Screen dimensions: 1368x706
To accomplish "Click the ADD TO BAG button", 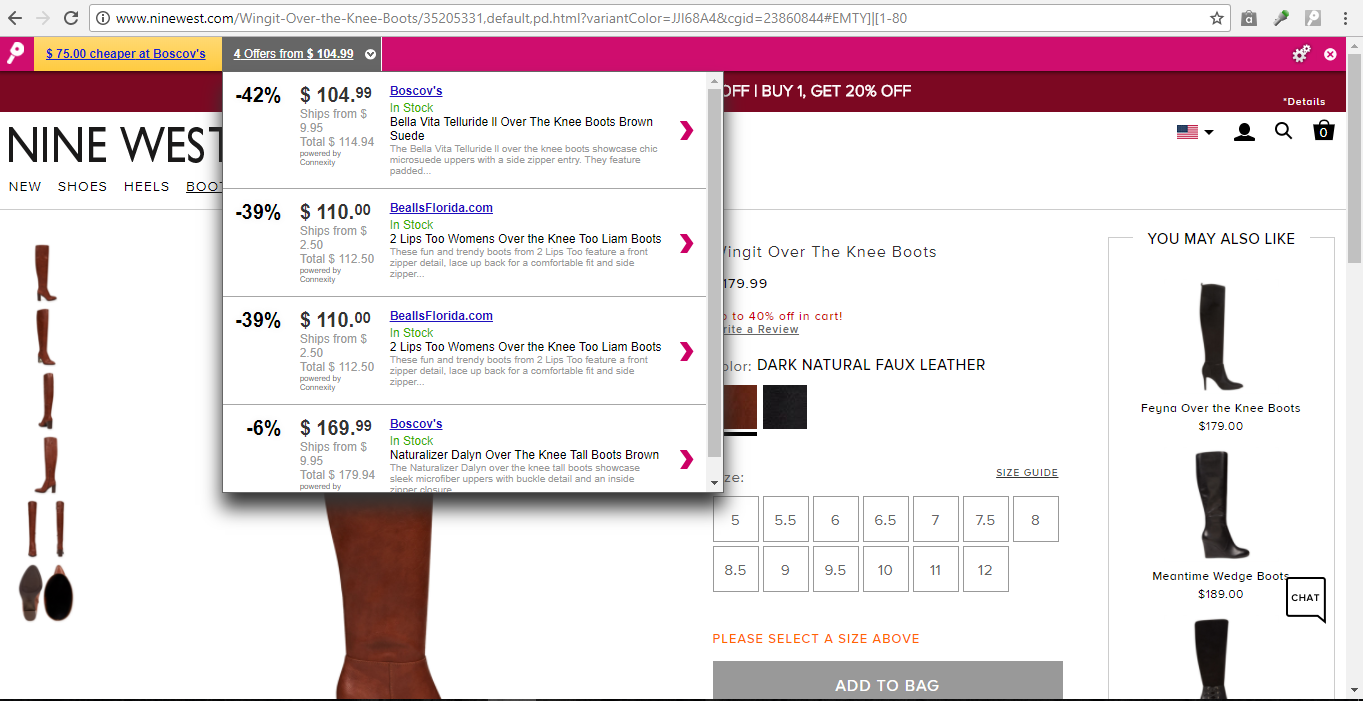I will 887,685.
